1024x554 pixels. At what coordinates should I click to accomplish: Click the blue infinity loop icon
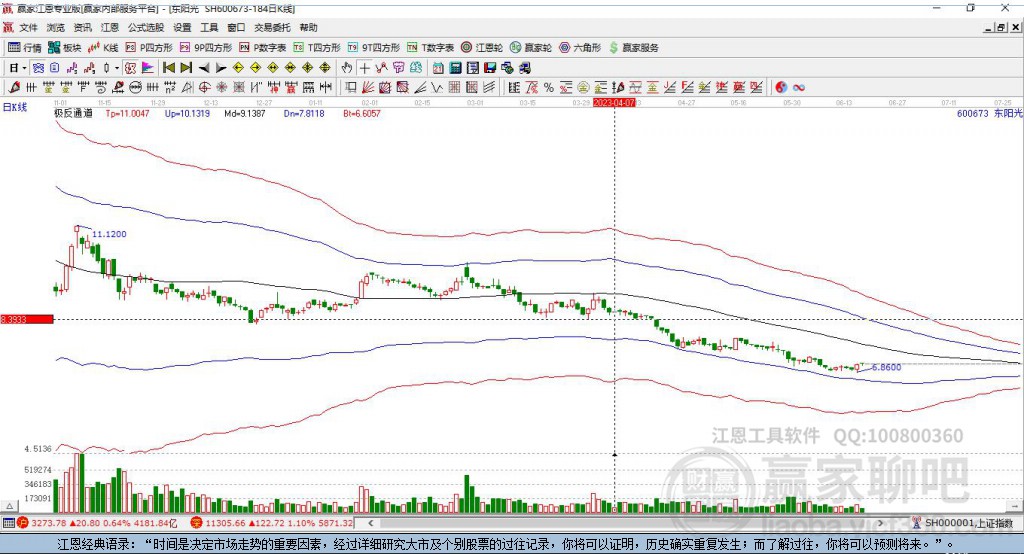point(799,88)
